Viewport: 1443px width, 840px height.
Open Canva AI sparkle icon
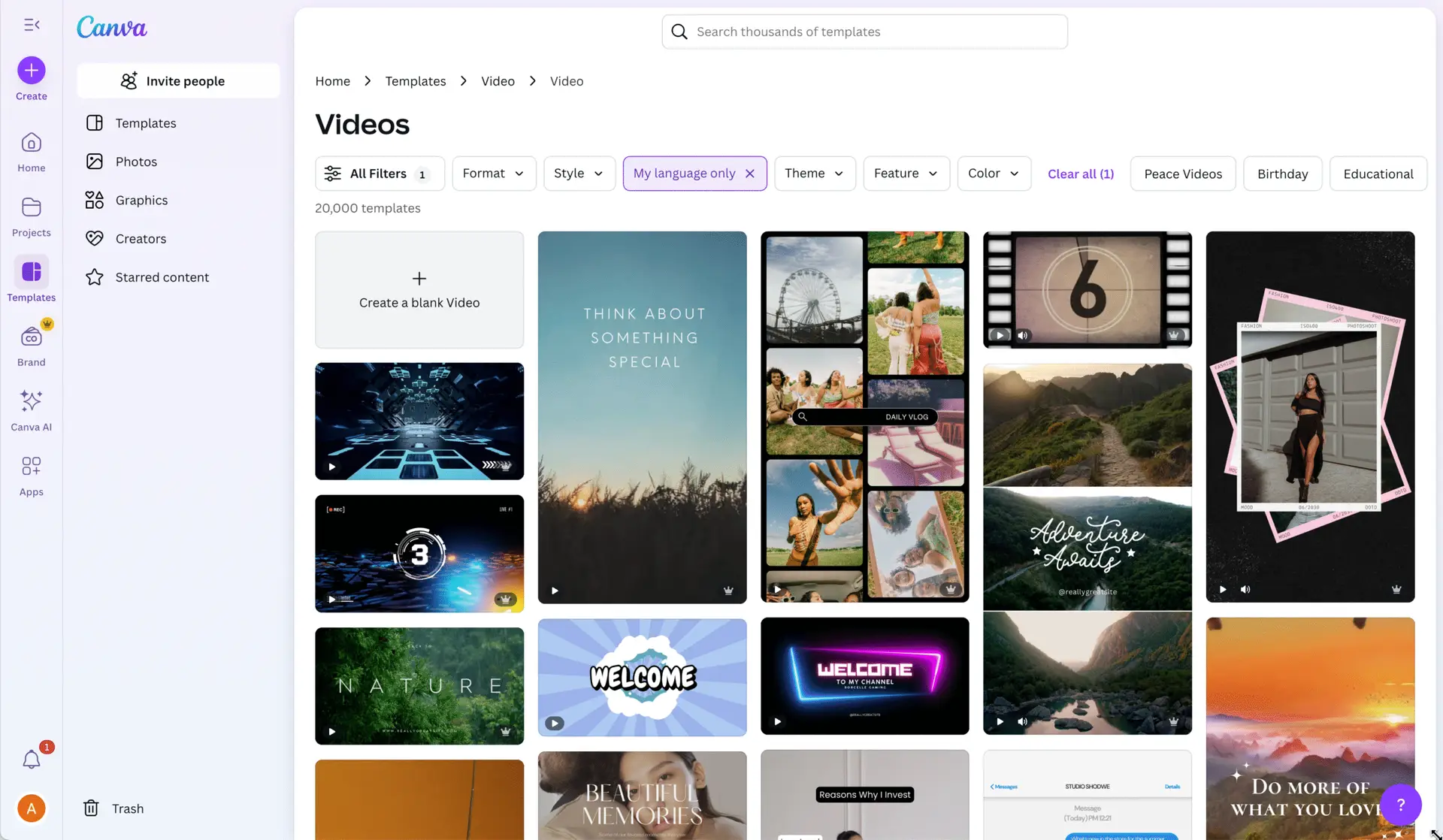(32, 401)
